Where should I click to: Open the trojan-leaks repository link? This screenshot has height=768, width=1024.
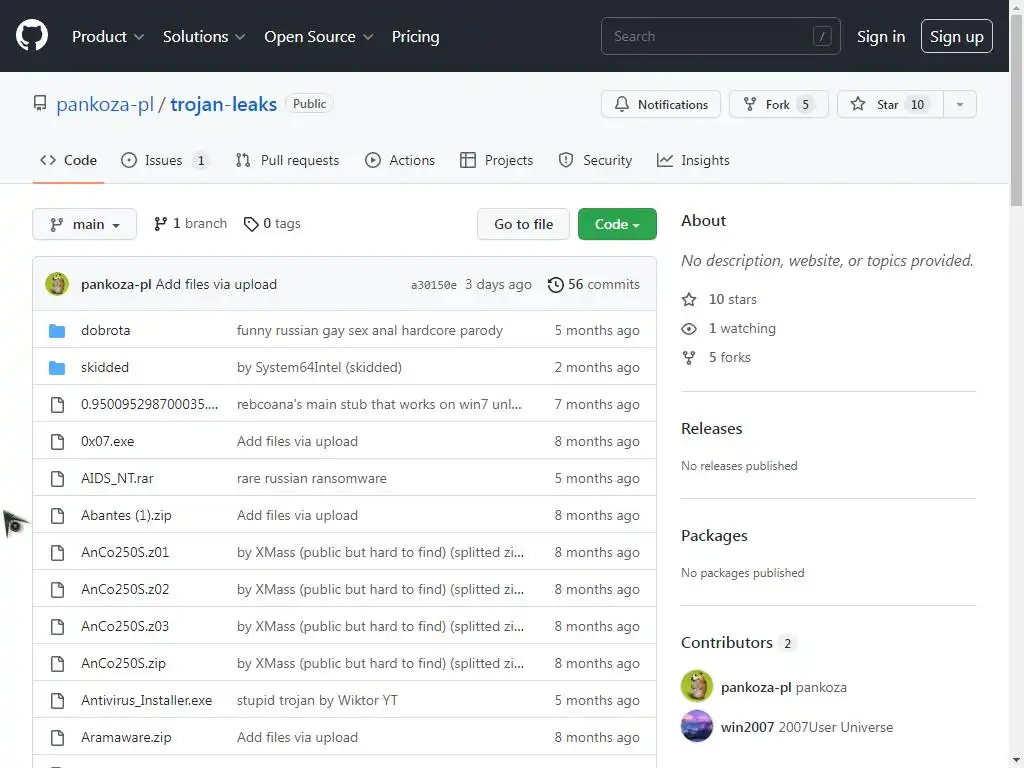[x=223, y=104]
